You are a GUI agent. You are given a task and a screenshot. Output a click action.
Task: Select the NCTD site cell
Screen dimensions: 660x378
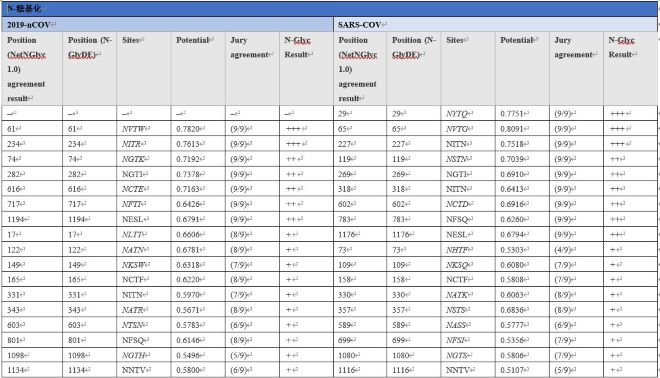[x=468, y=204]
